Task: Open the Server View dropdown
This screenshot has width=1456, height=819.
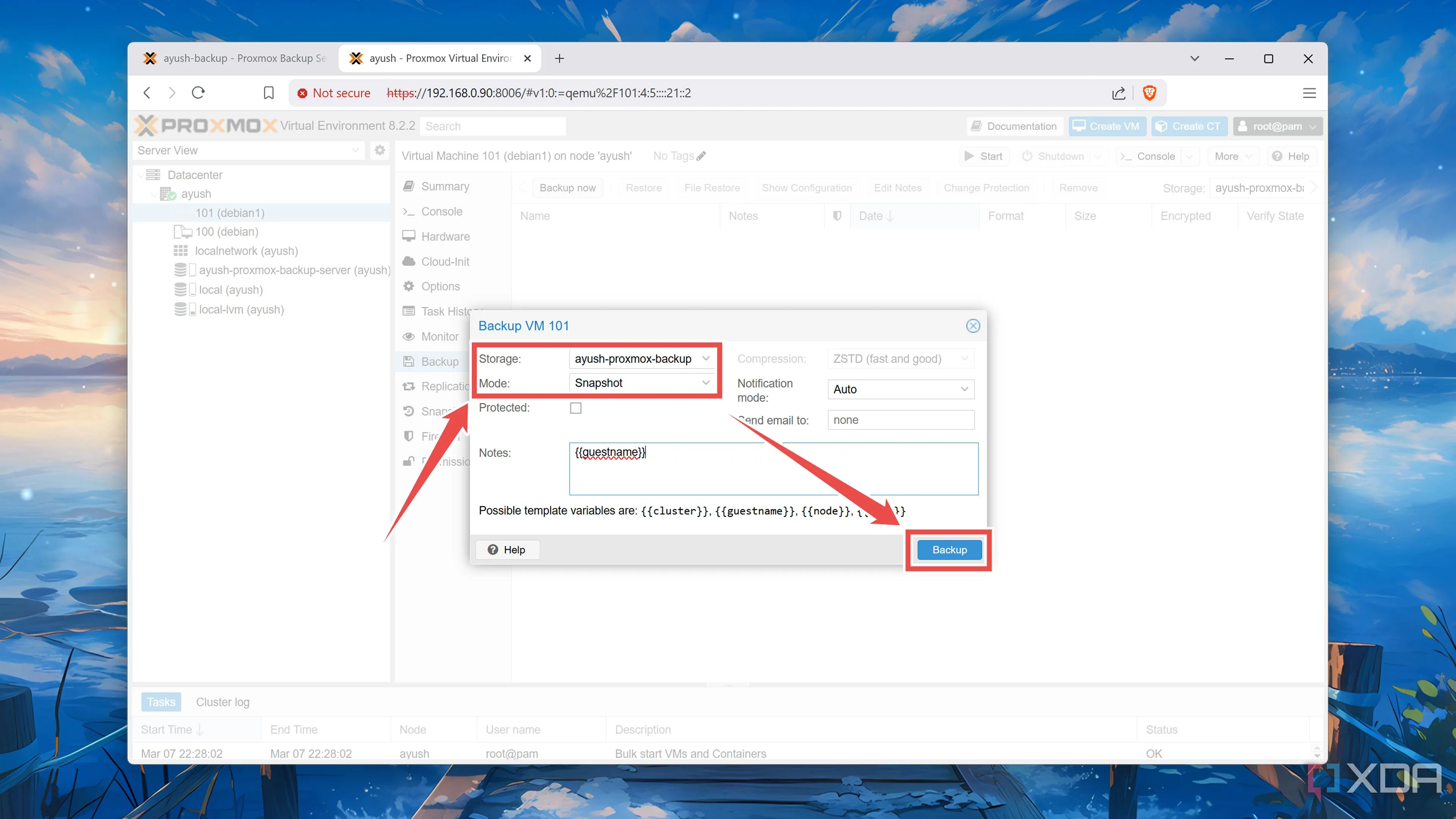Action: tap(248, 151)
